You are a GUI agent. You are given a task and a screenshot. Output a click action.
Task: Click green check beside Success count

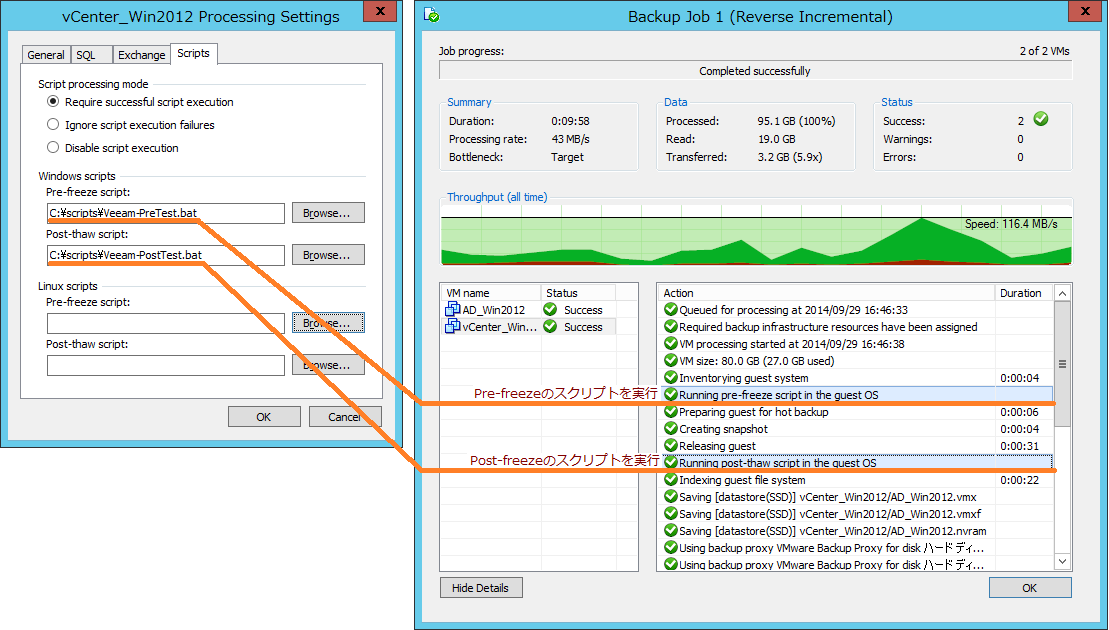pyautogui.click(x=1040, y=119)
